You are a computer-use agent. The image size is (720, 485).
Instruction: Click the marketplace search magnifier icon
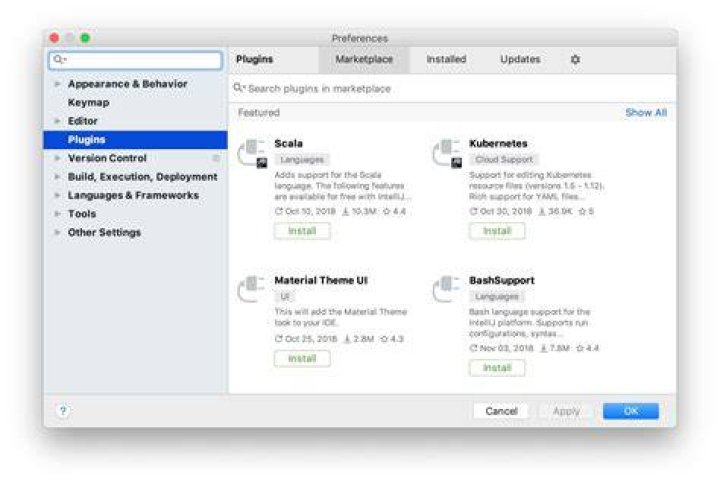(238, 88)
